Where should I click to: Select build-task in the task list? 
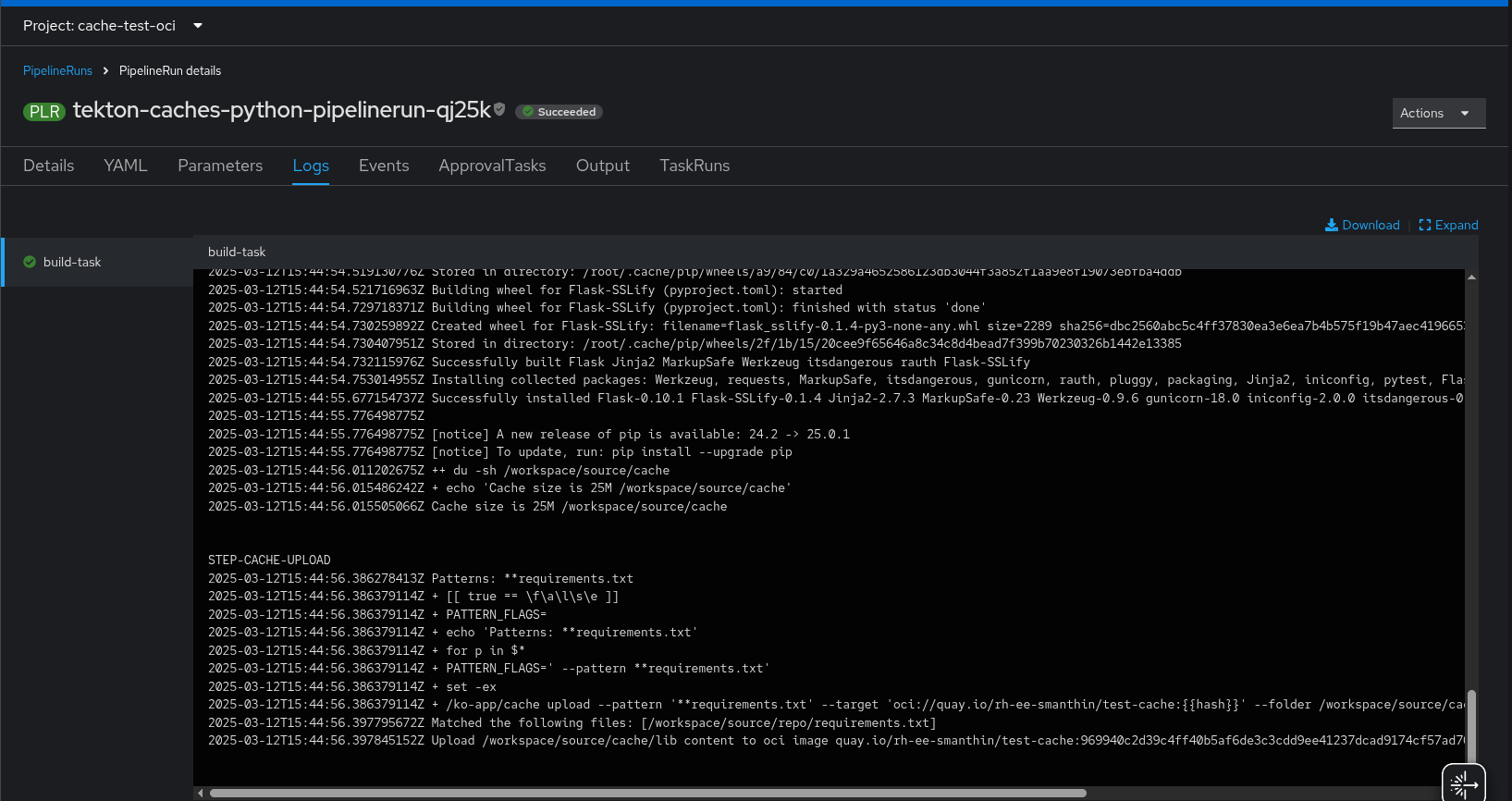point(97,262)
